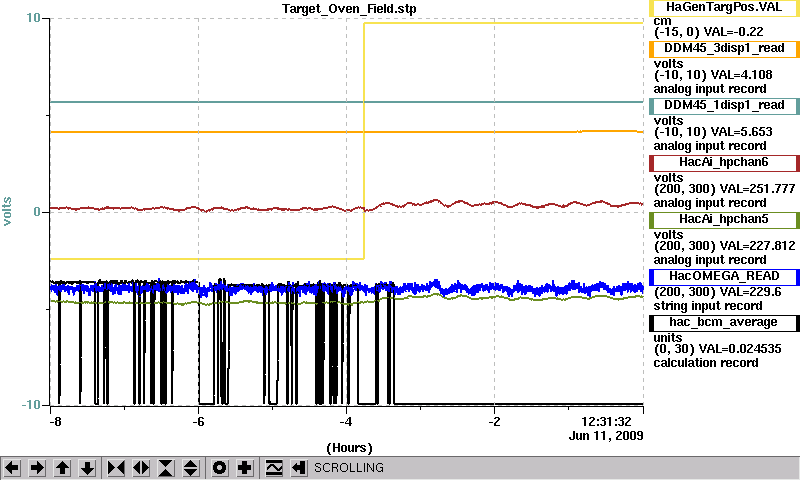
Task: Pan the graph down with the down arrow
Action: (x=87, y=468)
